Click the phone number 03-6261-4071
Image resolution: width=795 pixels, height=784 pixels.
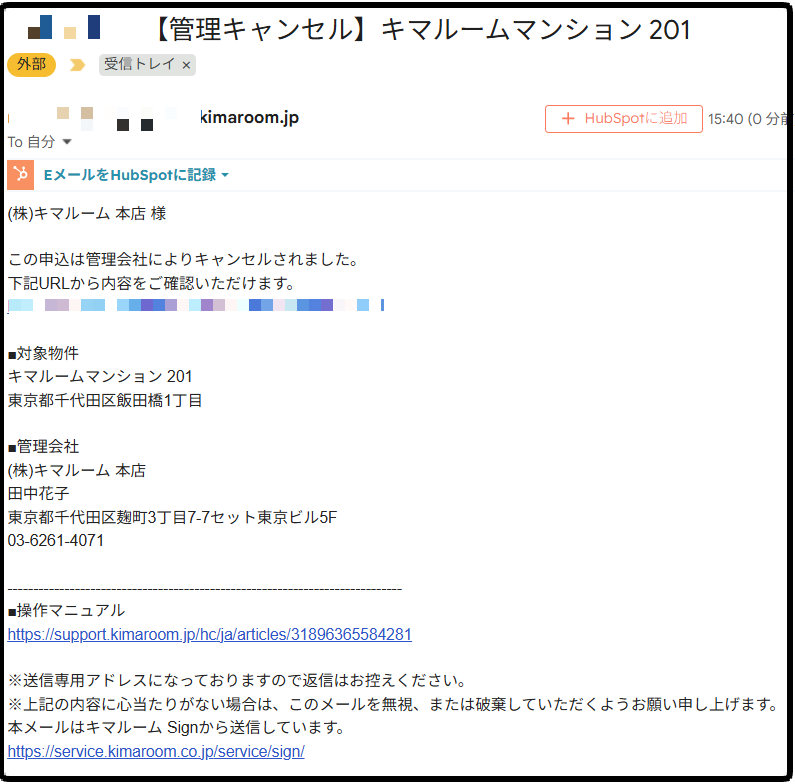point(56,541)
